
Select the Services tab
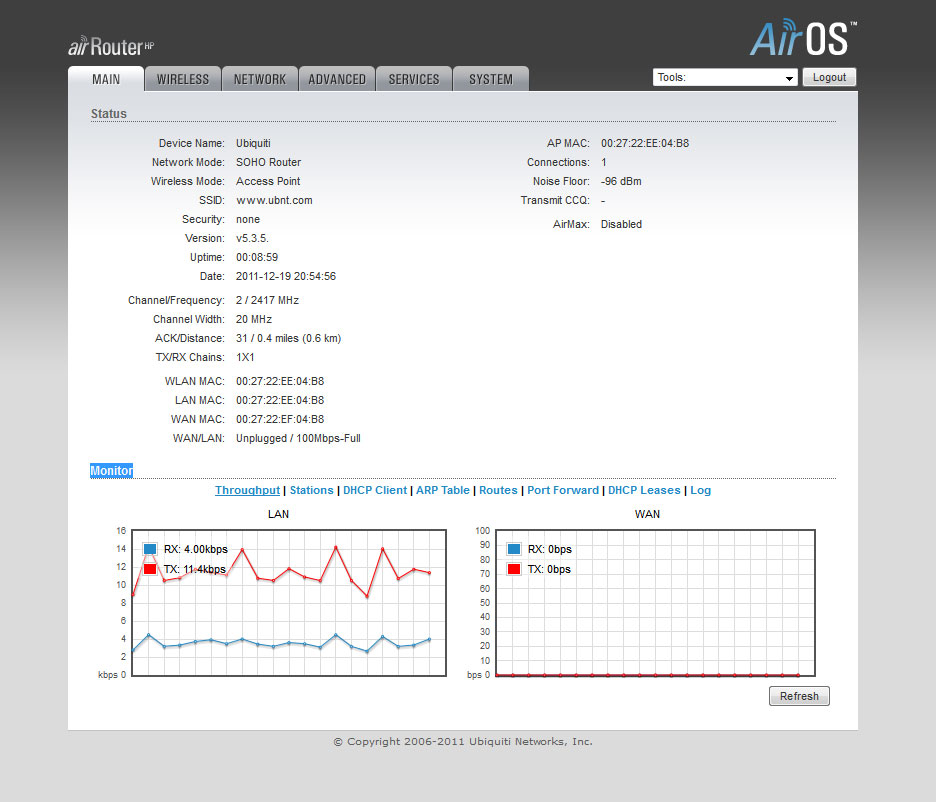[x=414, y=79]
